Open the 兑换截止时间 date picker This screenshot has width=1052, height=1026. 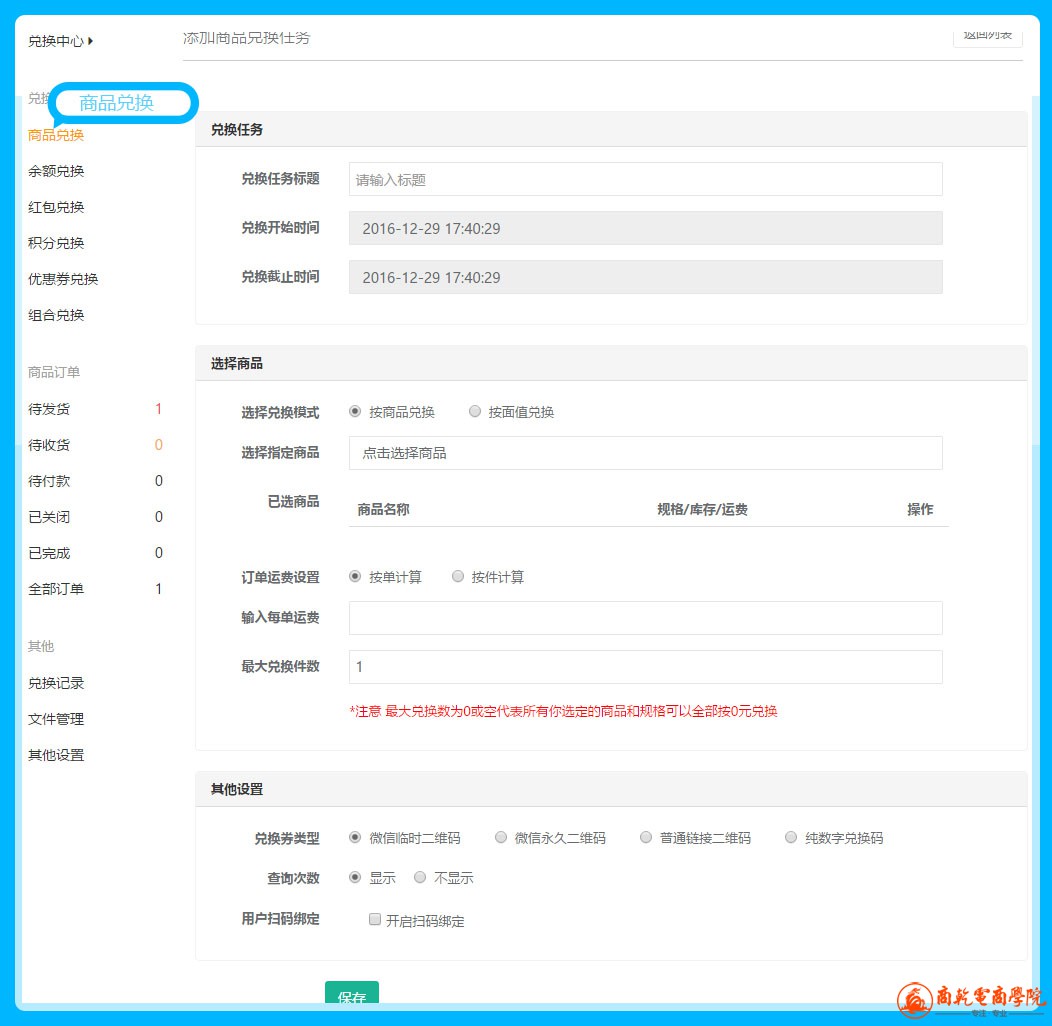coord(645,277)
